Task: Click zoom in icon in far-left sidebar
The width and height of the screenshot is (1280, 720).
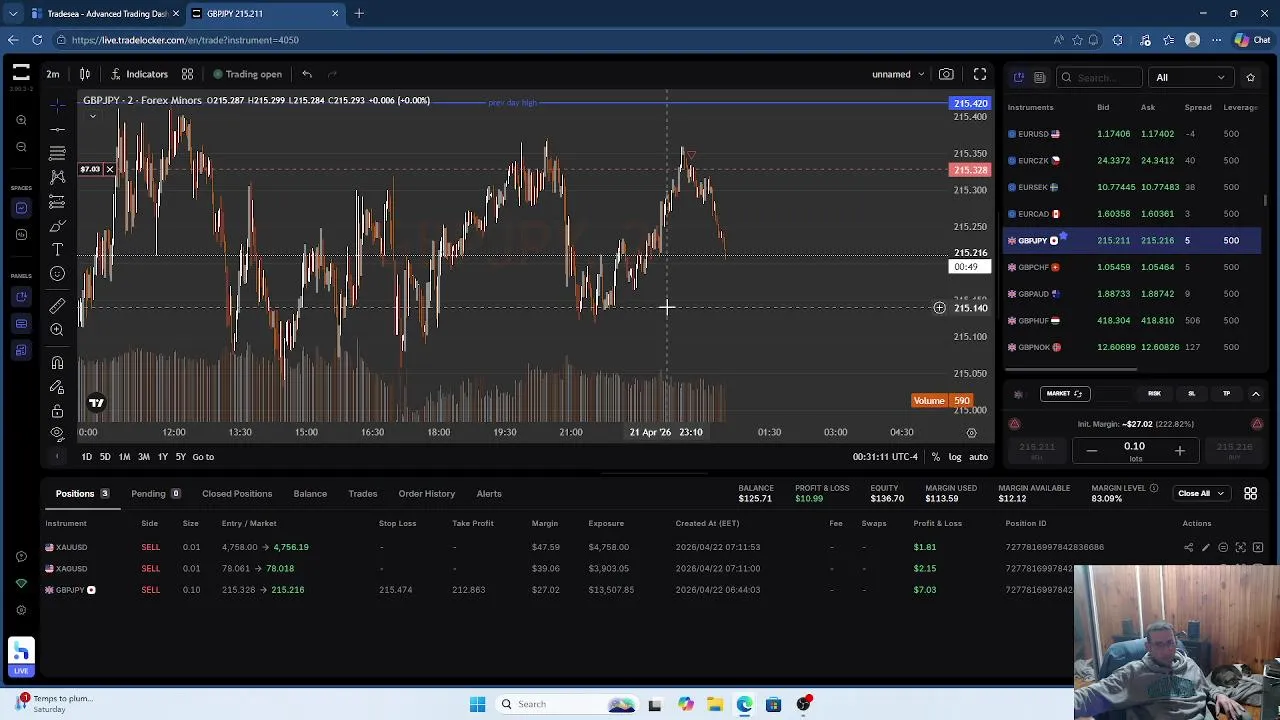Action: coord(21,120)
